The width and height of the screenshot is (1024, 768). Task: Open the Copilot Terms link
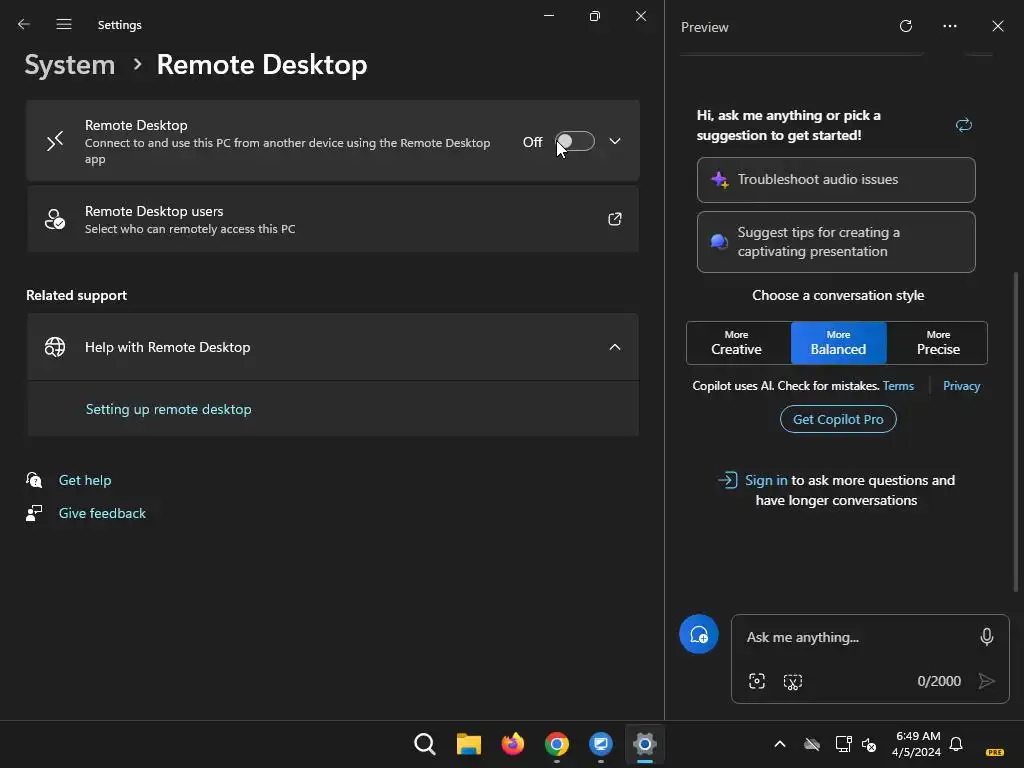[x=898, y=386]
